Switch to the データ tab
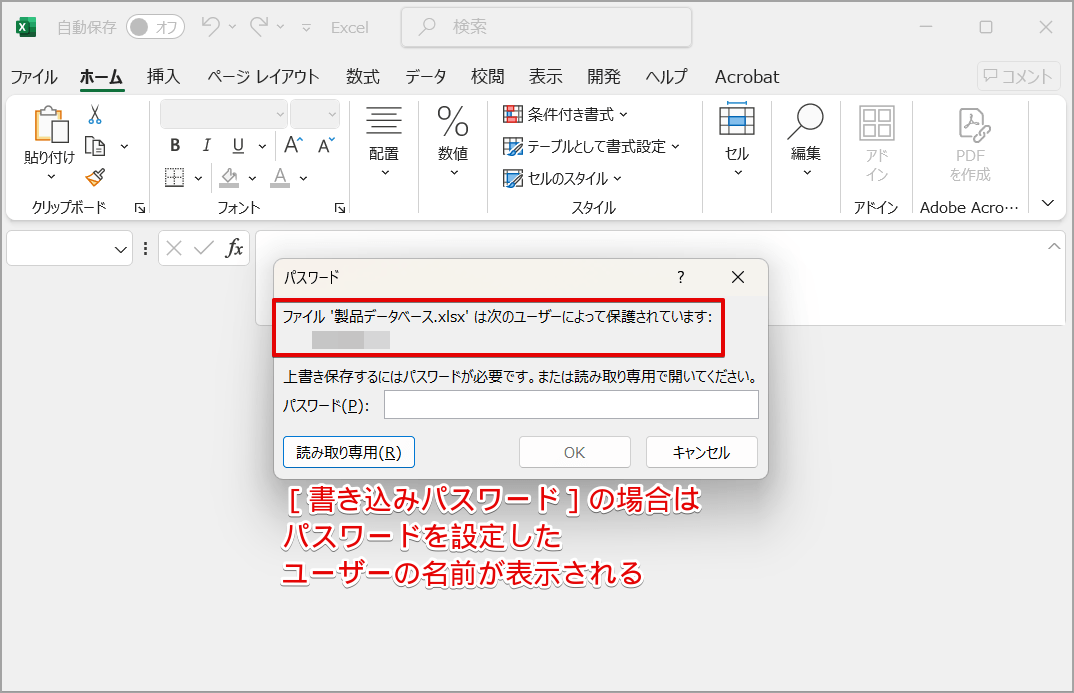The image size is (1074, 693). pos(425,77)
